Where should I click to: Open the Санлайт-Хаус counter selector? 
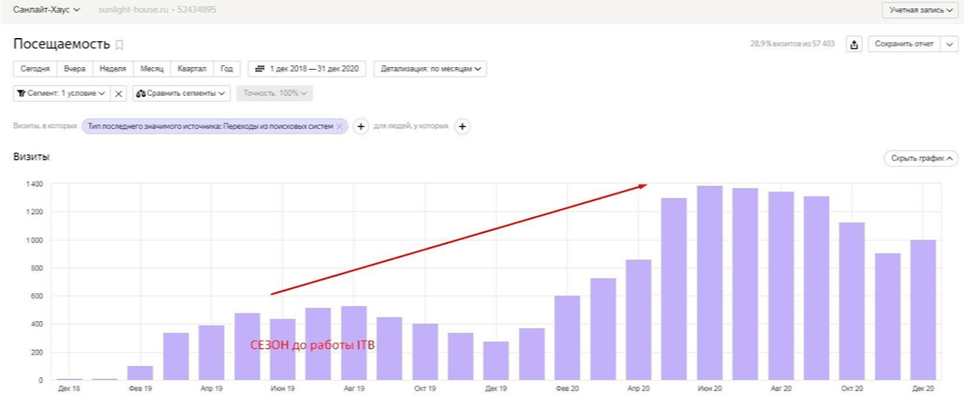tap(46, 10)
